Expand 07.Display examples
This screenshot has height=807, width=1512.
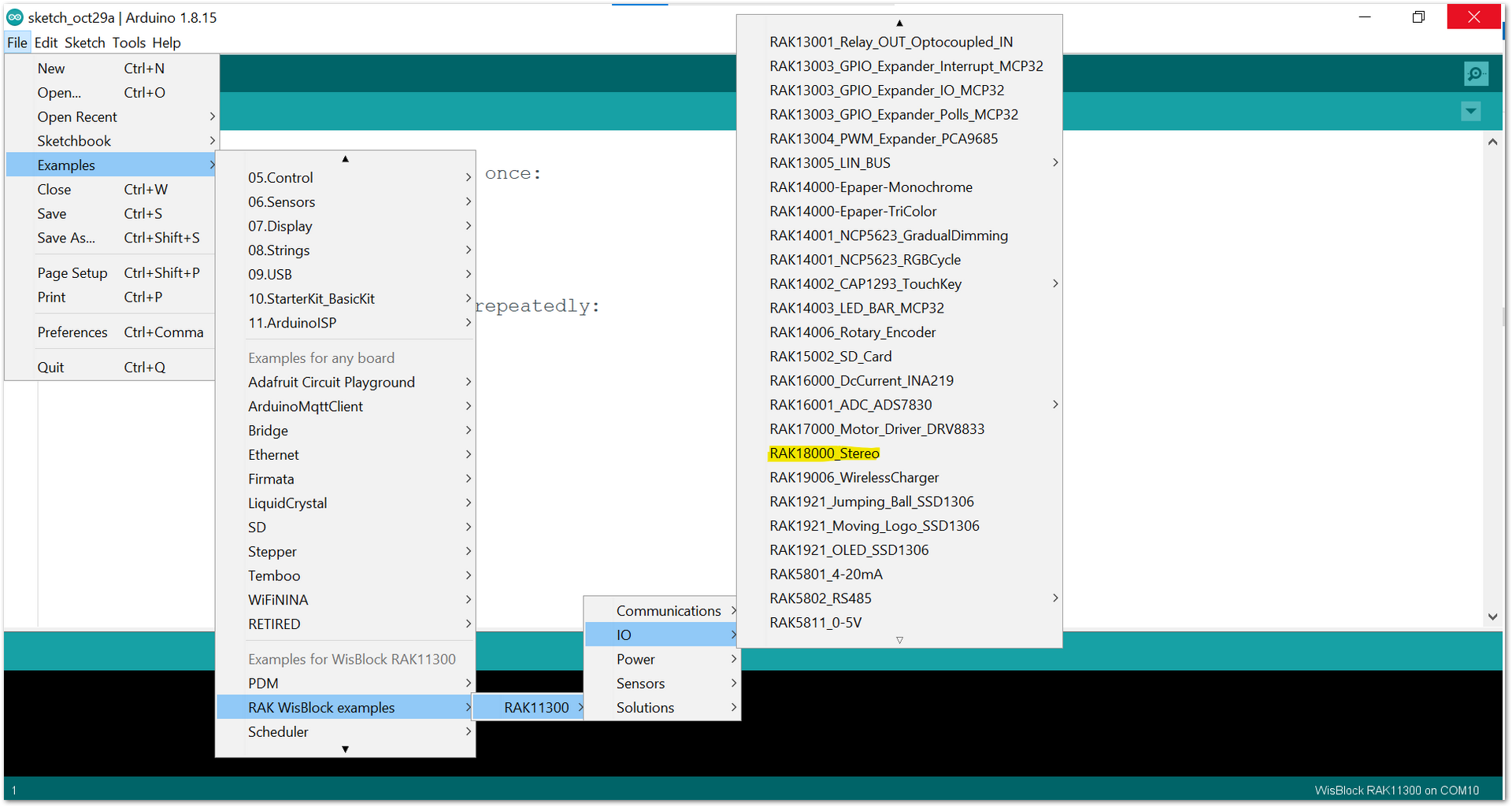[346, 226]
